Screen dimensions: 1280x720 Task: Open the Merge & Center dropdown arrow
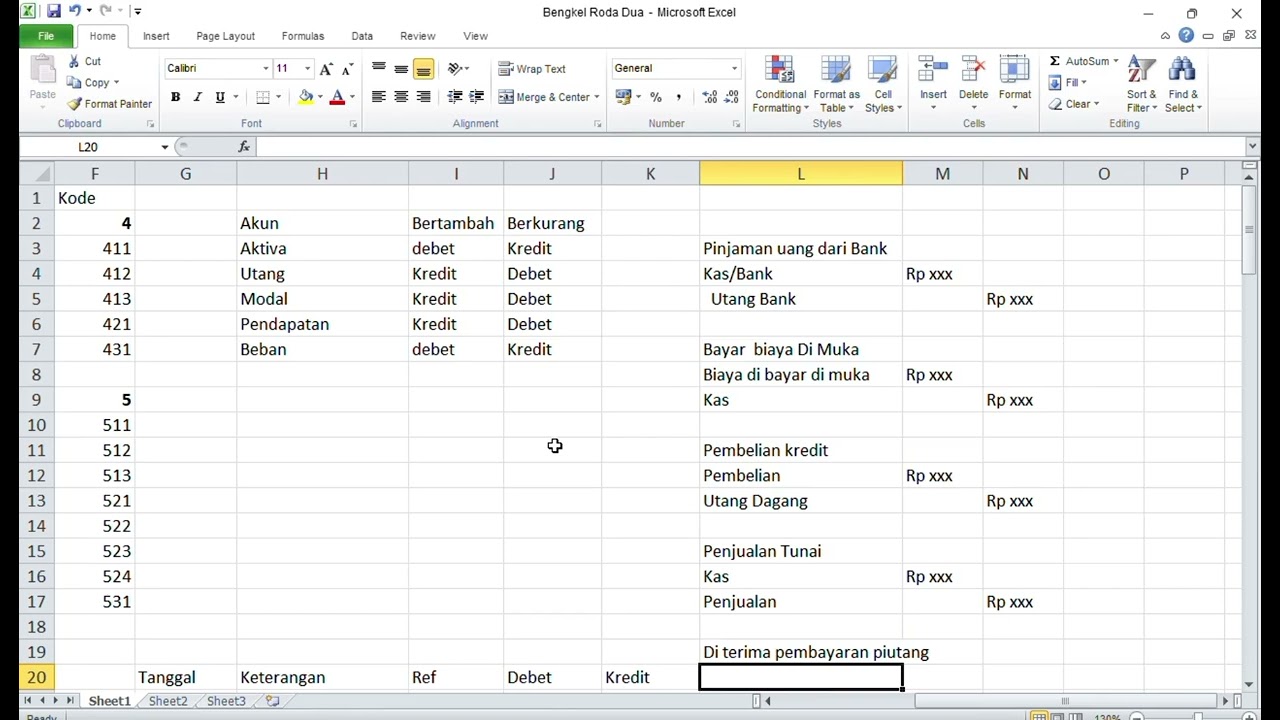(x=597, y=97)
